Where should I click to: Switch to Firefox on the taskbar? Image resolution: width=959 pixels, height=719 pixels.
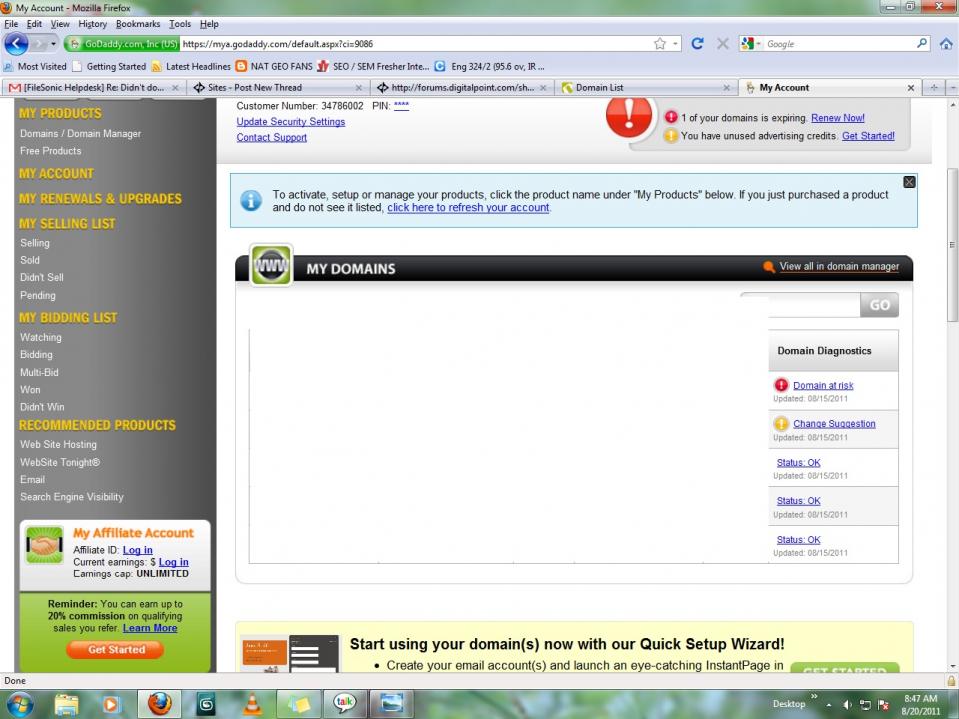(159, 704)
